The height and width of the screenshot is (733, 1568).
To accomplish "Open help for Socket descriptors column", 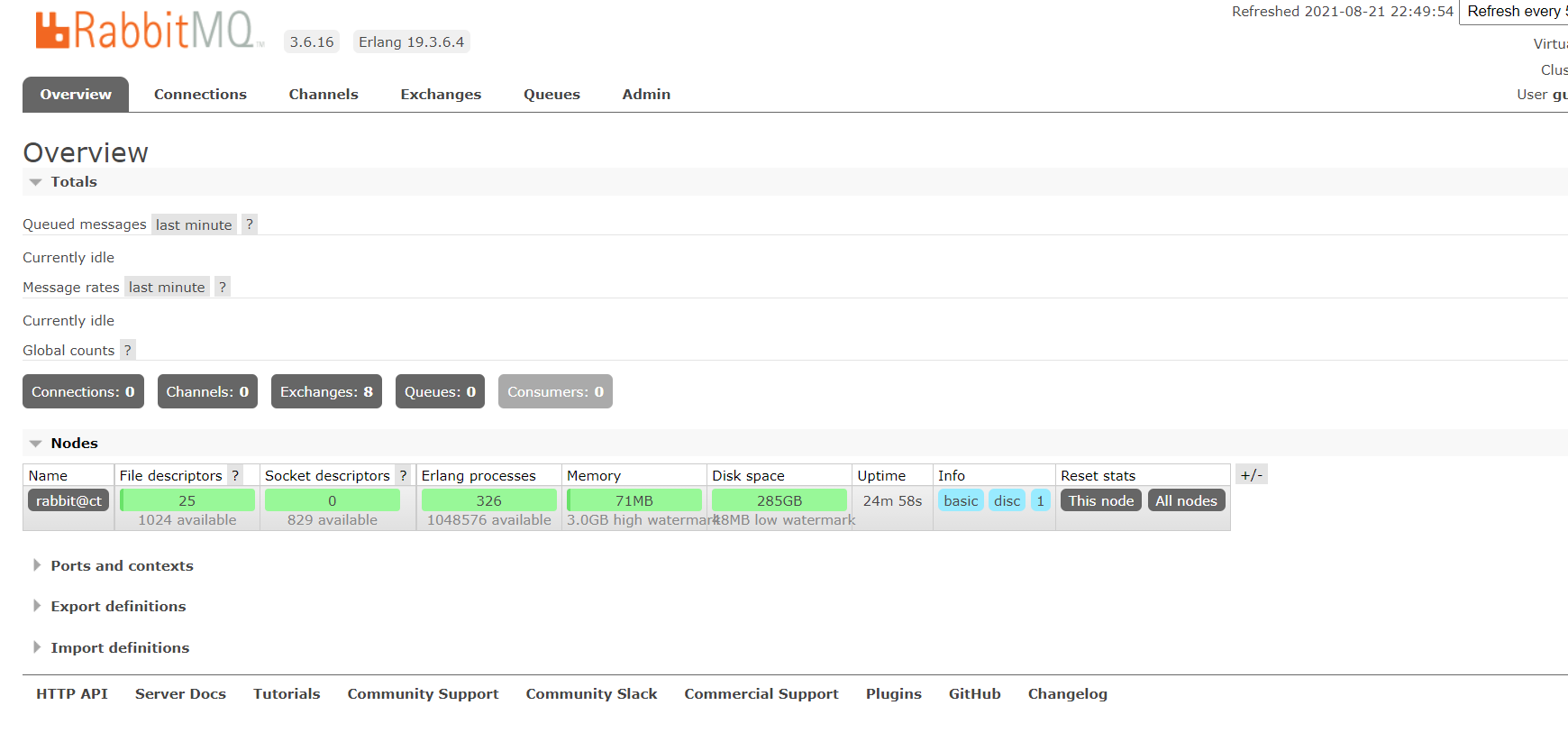I will tap(403, 475).
